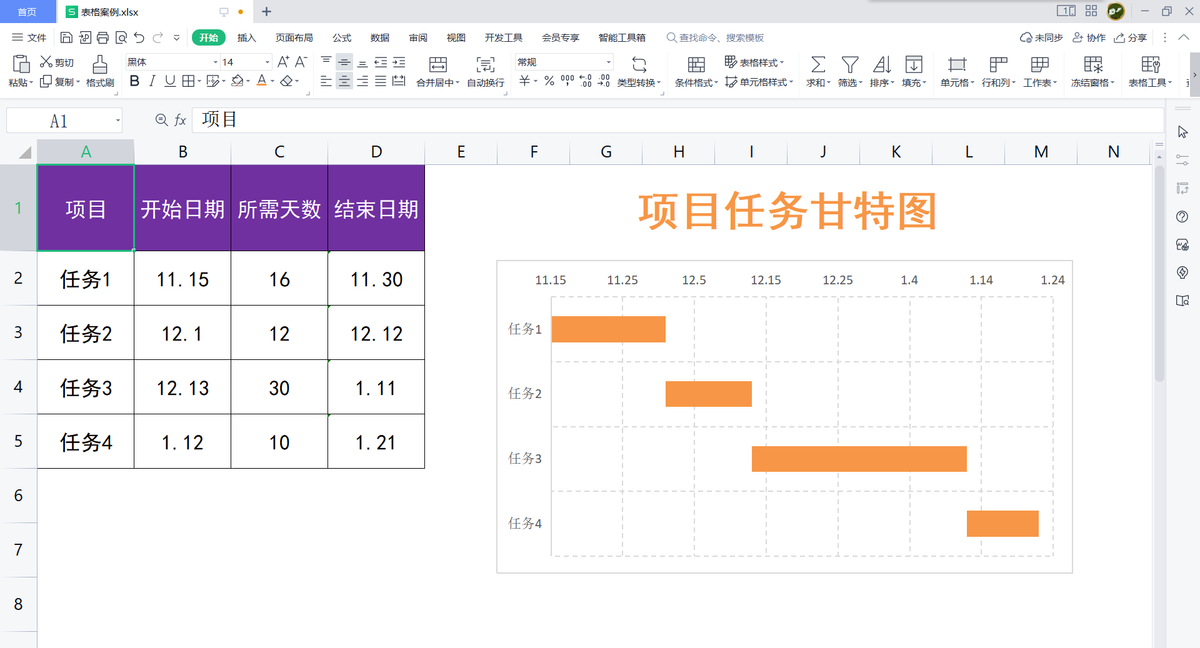Click the 未同步 sync status button
The width and height of the screenshot is (1200, 648).
[x=1041, y=37]
